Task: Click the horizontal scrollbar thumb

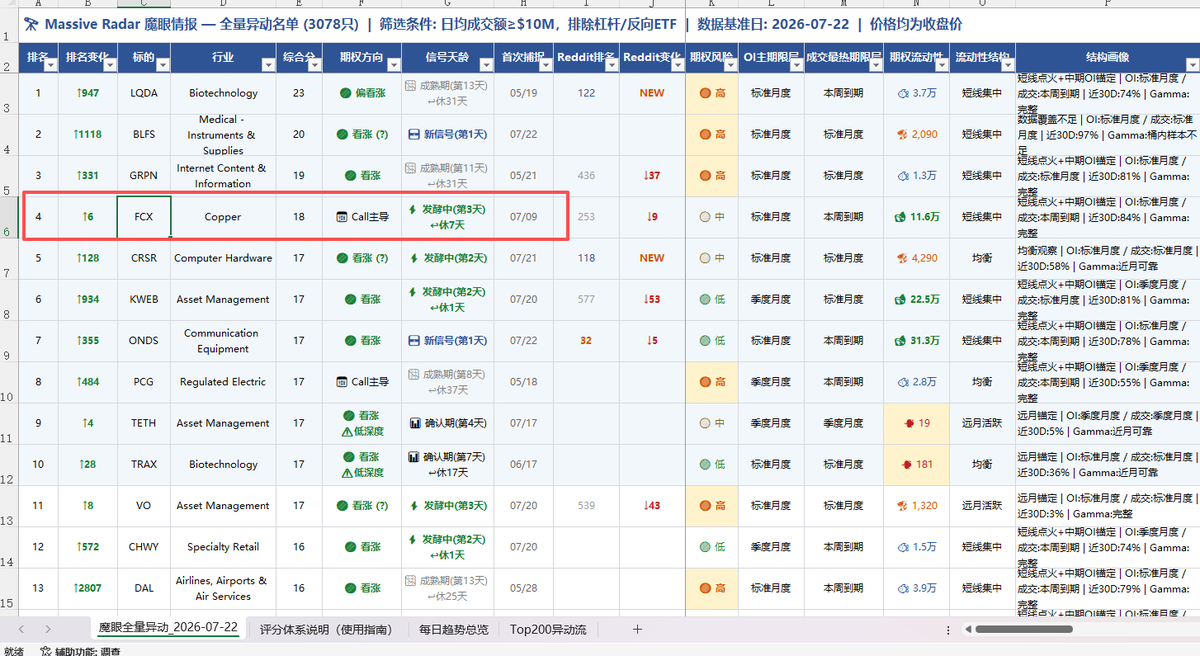Action: pos(1023,629)
